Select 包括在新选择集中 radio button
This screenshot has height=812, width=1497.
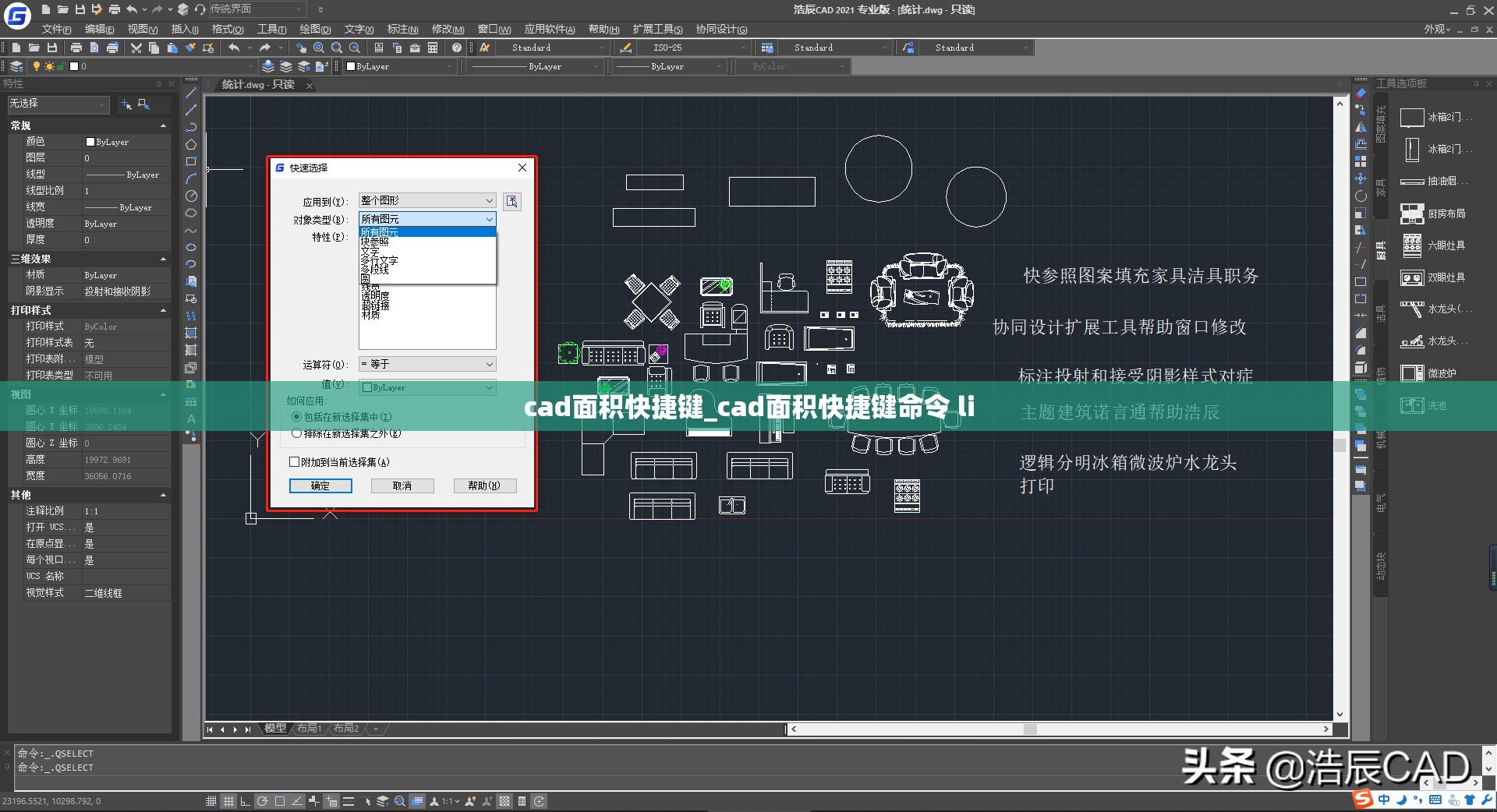coord(296,417)
